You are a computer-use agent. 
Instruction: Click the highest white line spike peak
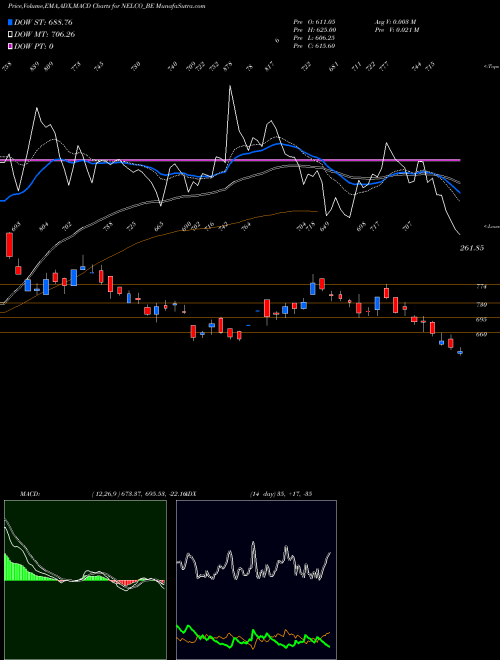230,86
